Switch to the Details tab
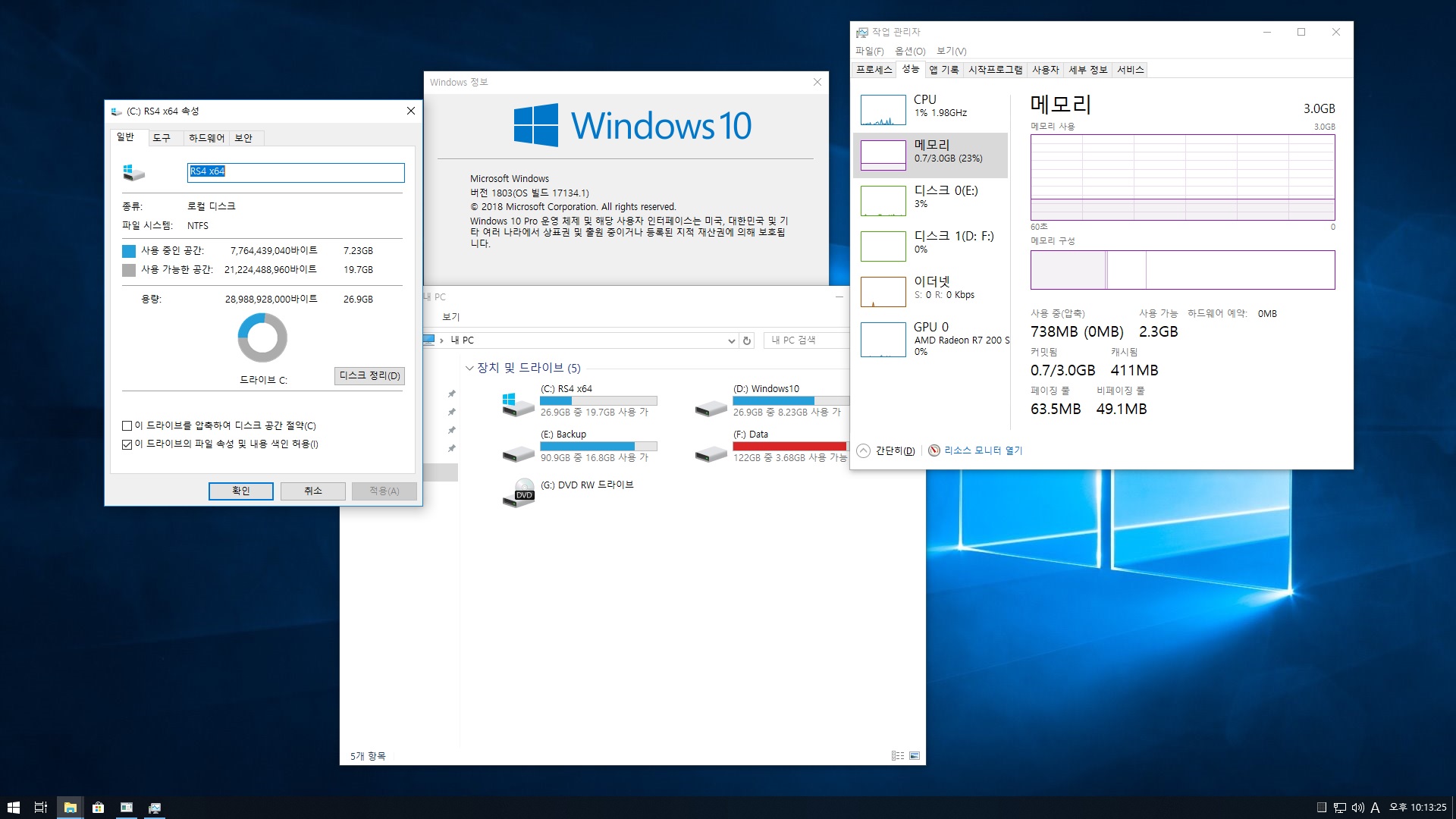1456x819 pixels. coord(1088,70)
